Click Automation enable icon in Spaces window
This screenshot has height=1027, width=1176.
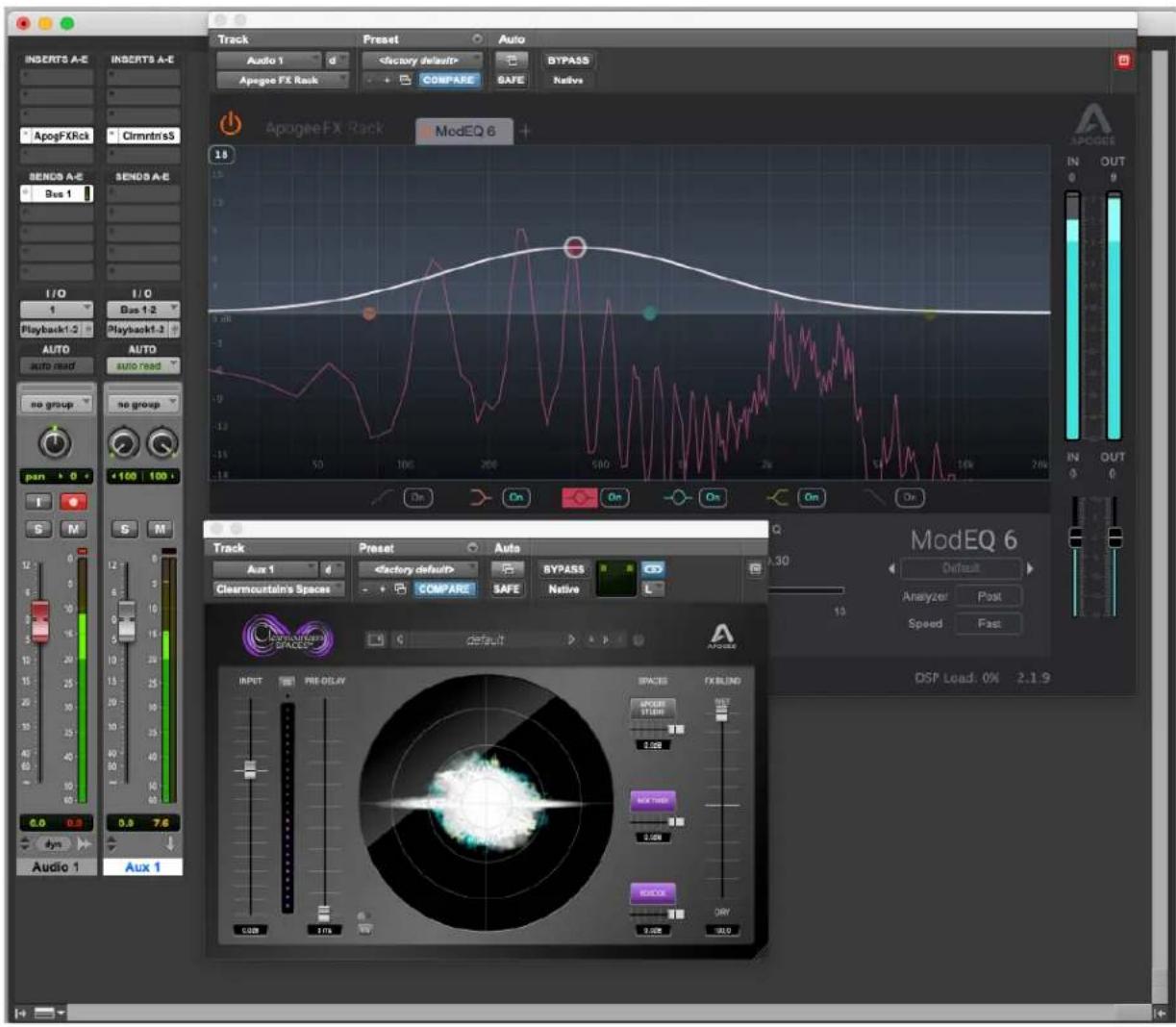(508, 569)
